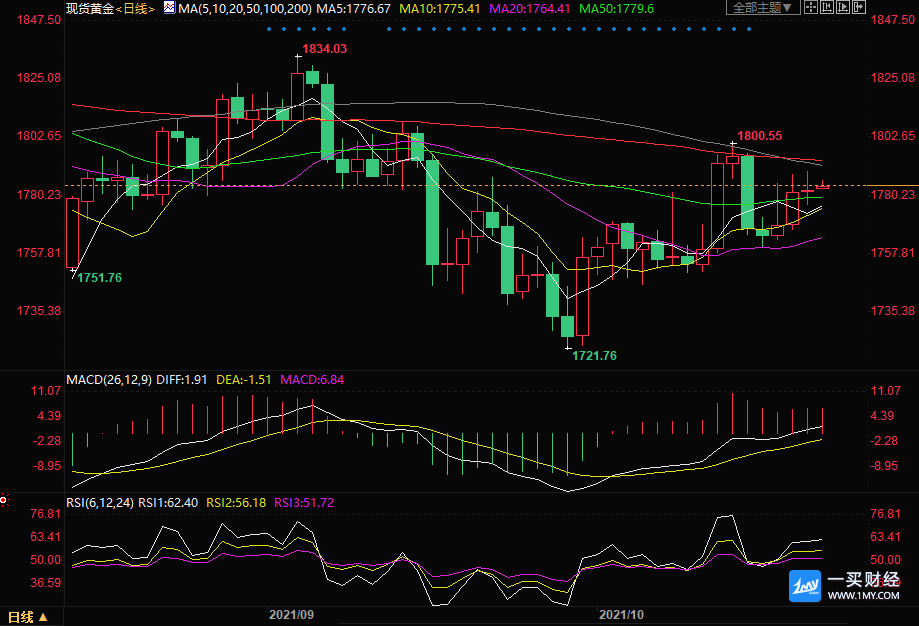The width and height of the screenshot is (919, 626).
Task: Open the WWW.1MY.COM link
Action: (x=863, y=596)
